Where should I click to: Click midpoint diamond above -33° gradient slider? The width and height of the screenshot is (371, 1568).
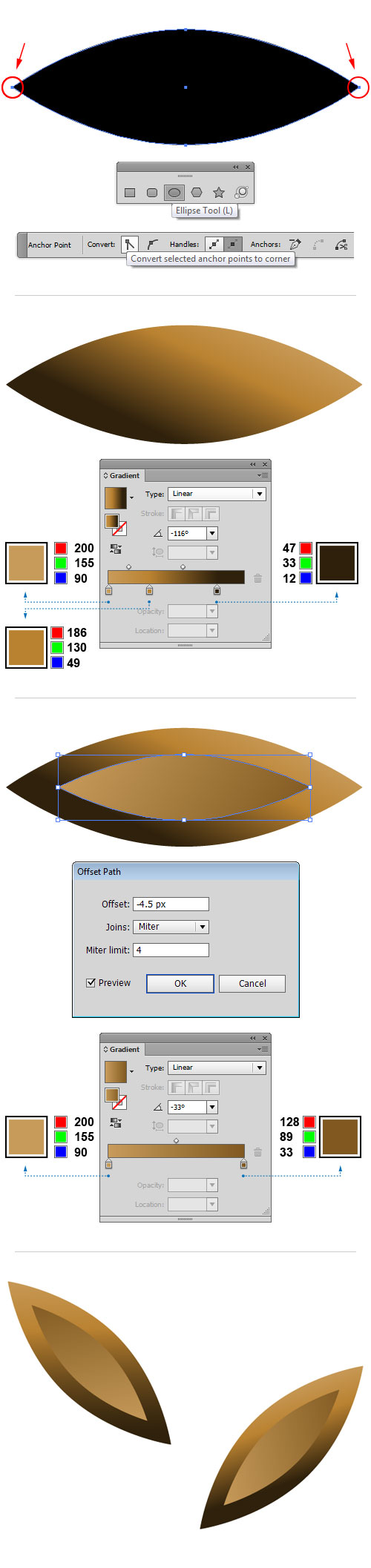pos(176,1140)
